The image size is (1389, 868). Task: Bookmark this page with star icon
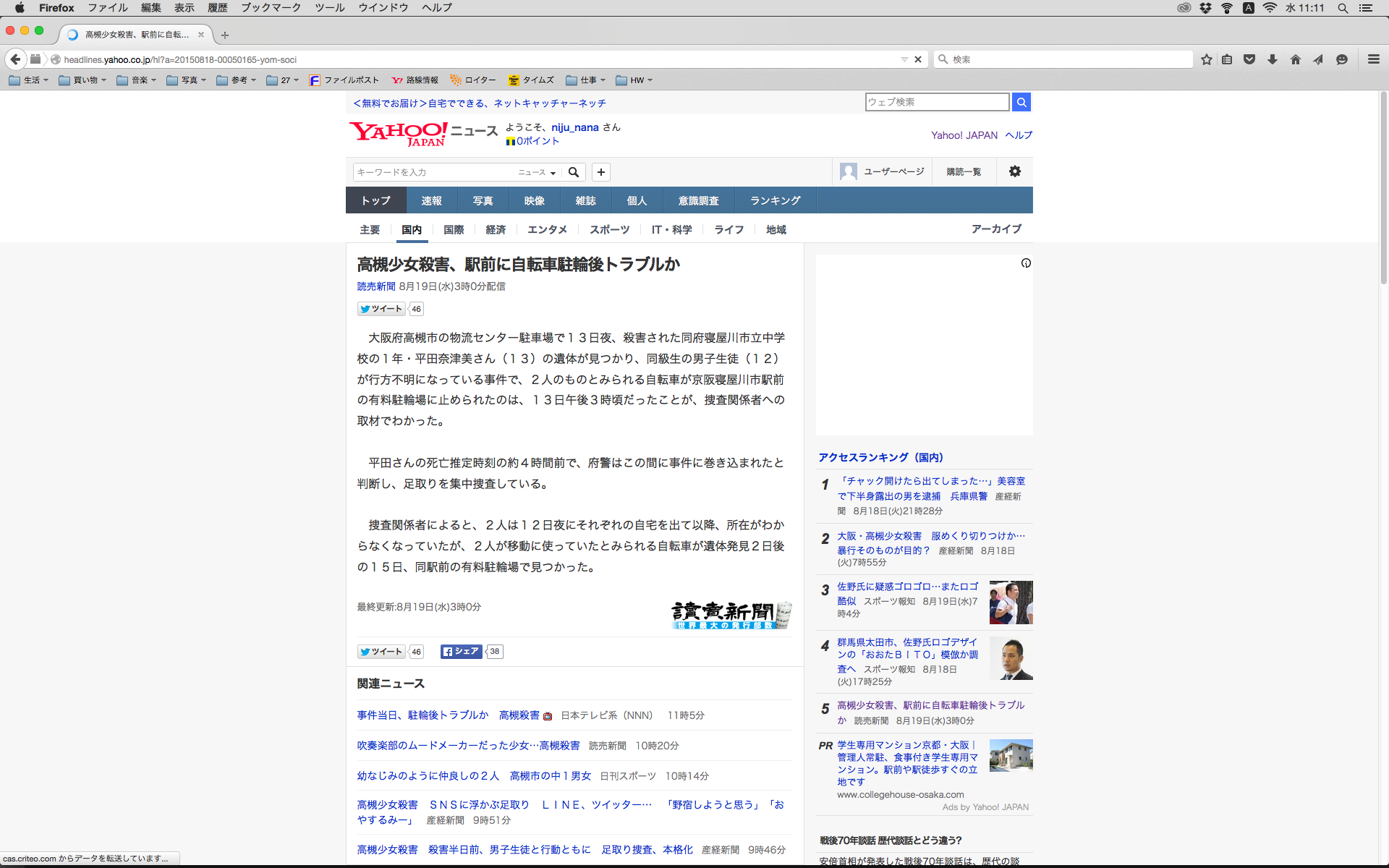point(1206,59)
